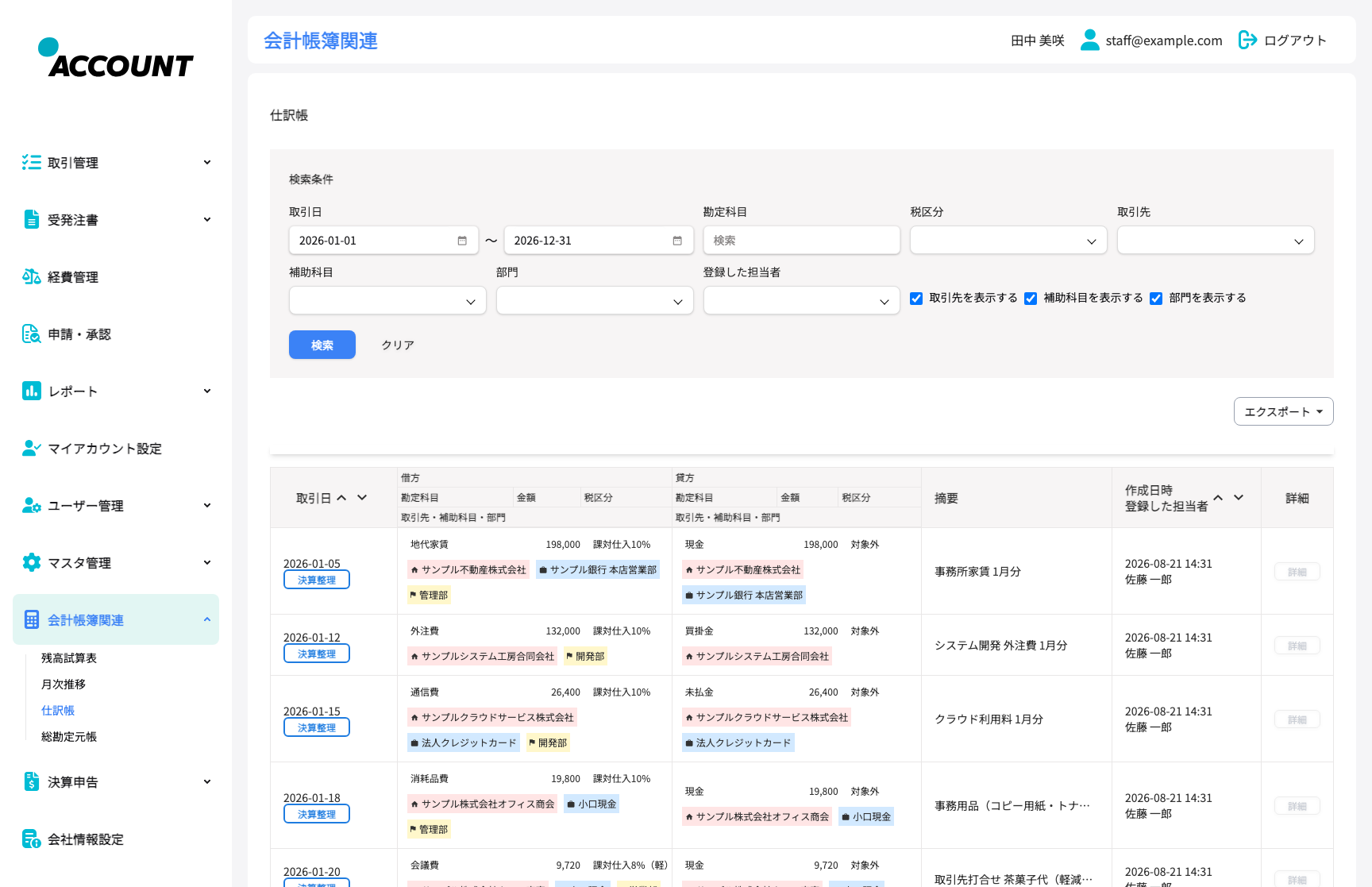Click the マイアカウント設定 user icon
Image resolution: width=1372 pixels, height=887 pixels.
(32, 449)
